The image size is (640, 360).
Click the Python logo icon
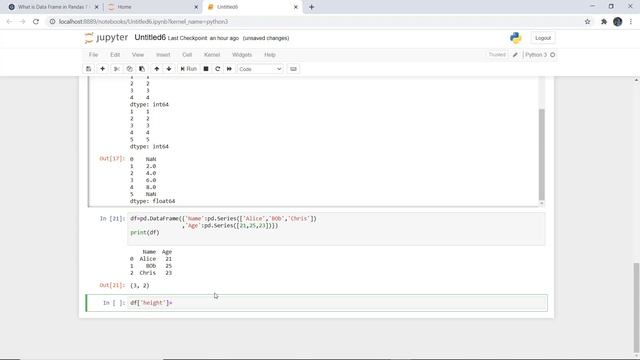(x=516, y=38)
